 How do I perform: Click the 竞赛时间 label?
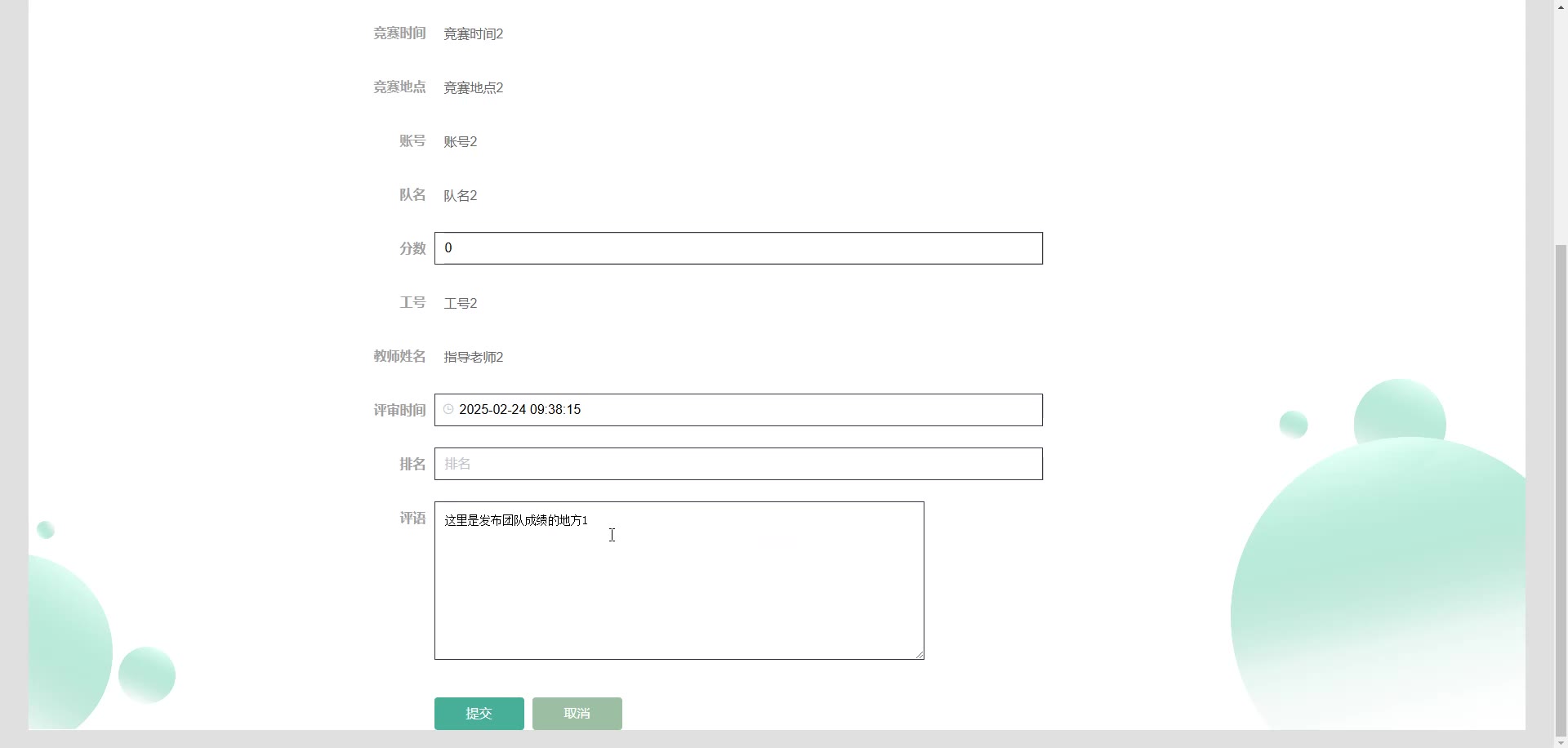399,33
